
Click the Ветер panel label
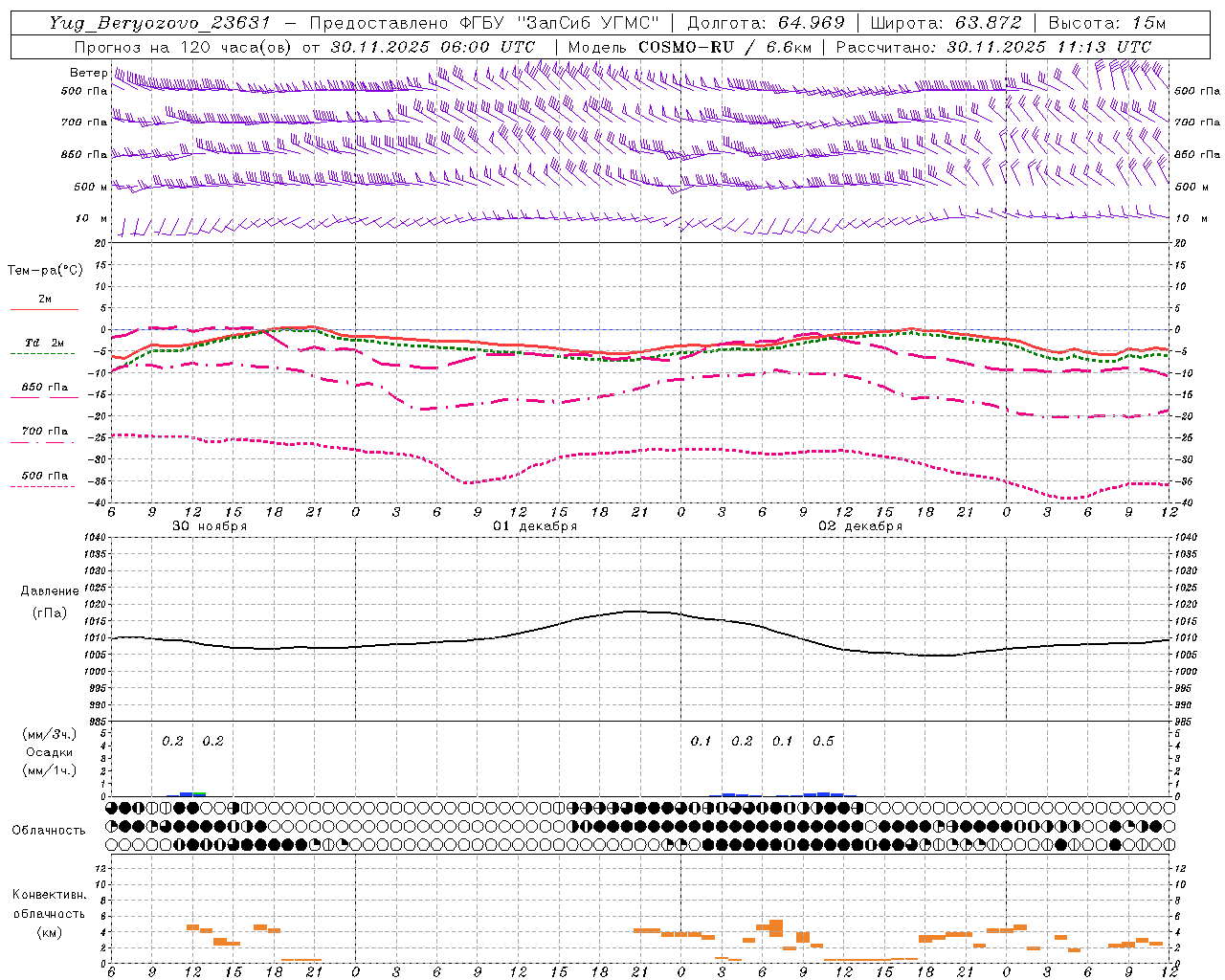pyautogui.click(x=87, y=73)
